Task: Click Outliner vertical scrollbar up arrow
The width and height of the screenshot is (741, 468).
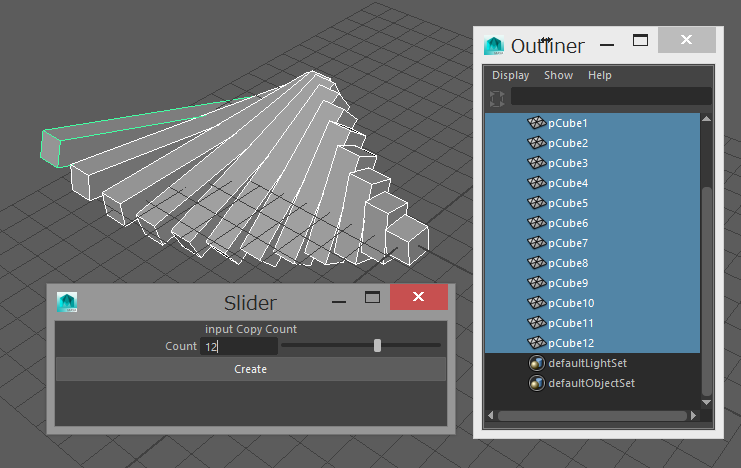Action: [x=707, y=119]
